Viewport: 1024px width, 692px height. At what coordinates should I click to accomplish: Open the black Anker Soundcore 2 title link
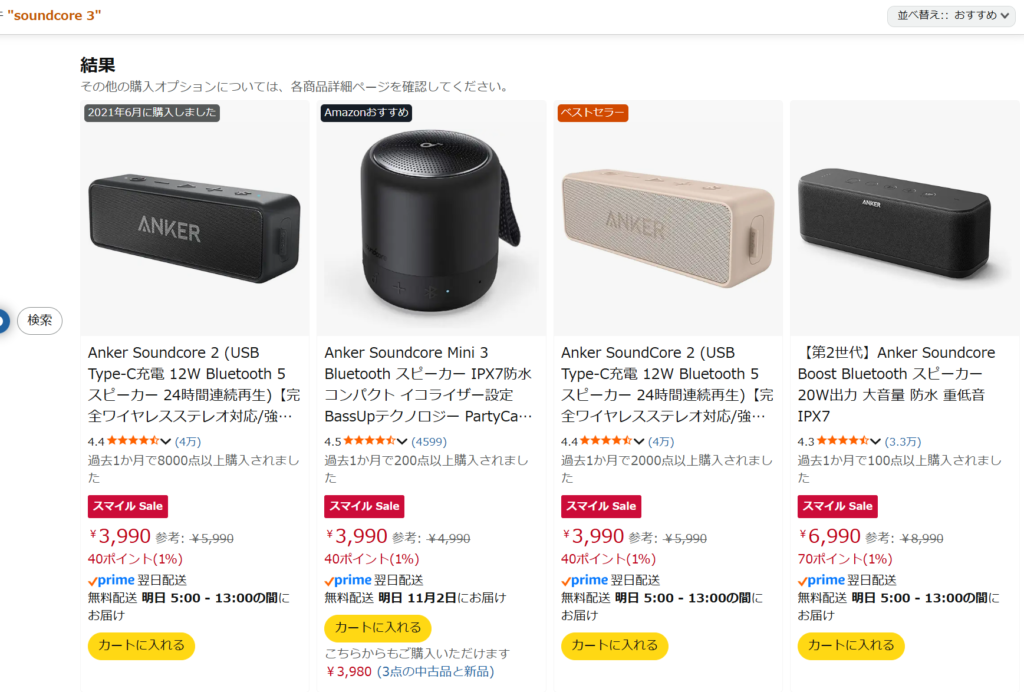point(193,384)
